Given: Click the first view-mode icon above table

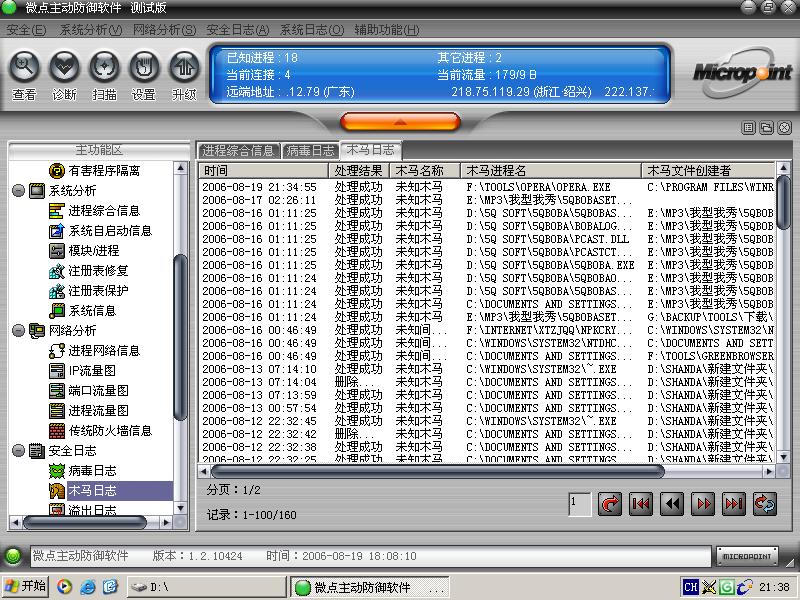Looking at the screenshot, I should (x=748, y=128).
